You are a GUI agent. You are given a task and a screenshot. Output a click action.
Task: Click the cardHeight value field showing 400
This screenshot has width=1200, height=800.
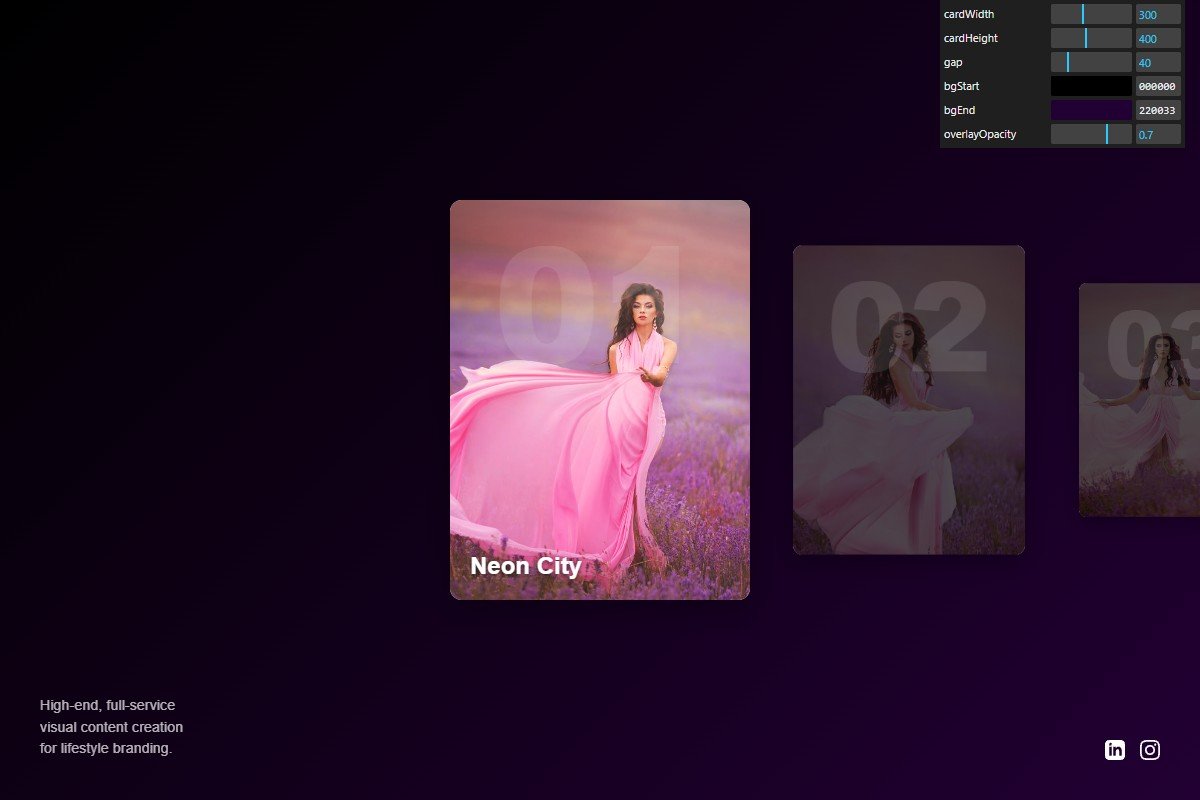pos(1157,38)
